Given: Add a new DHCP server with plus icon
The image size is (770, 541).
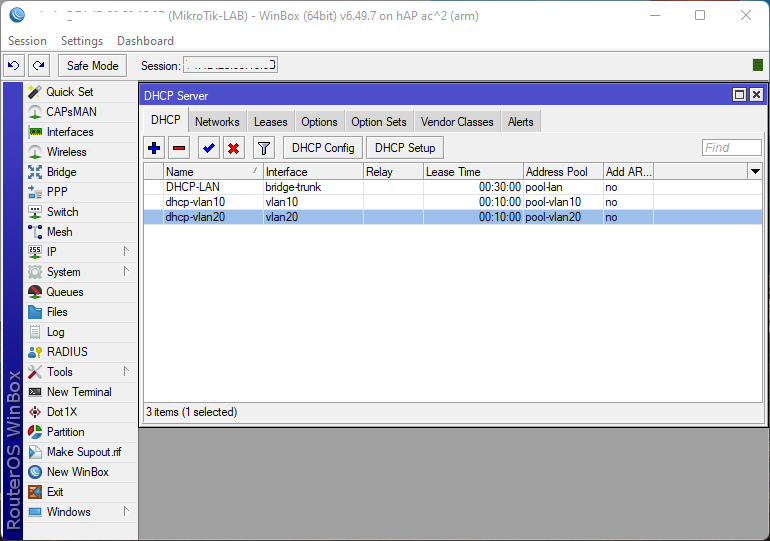Looking at the screenshot, I should click(x=154, y=148).
